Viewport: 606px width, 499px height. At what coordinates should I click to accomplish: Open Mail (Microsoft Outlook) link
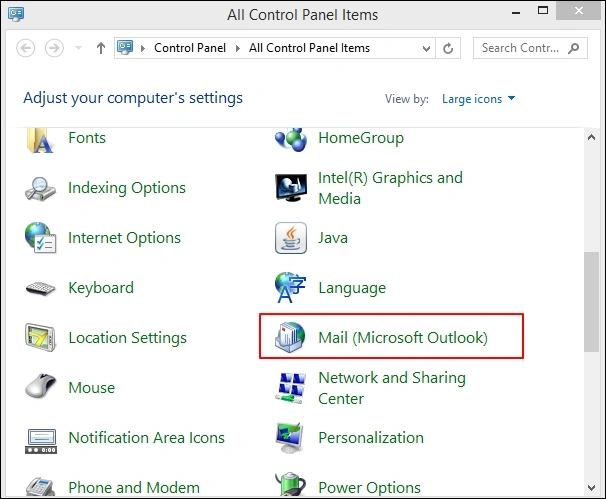pyautogui.click(x=403, y=338)
